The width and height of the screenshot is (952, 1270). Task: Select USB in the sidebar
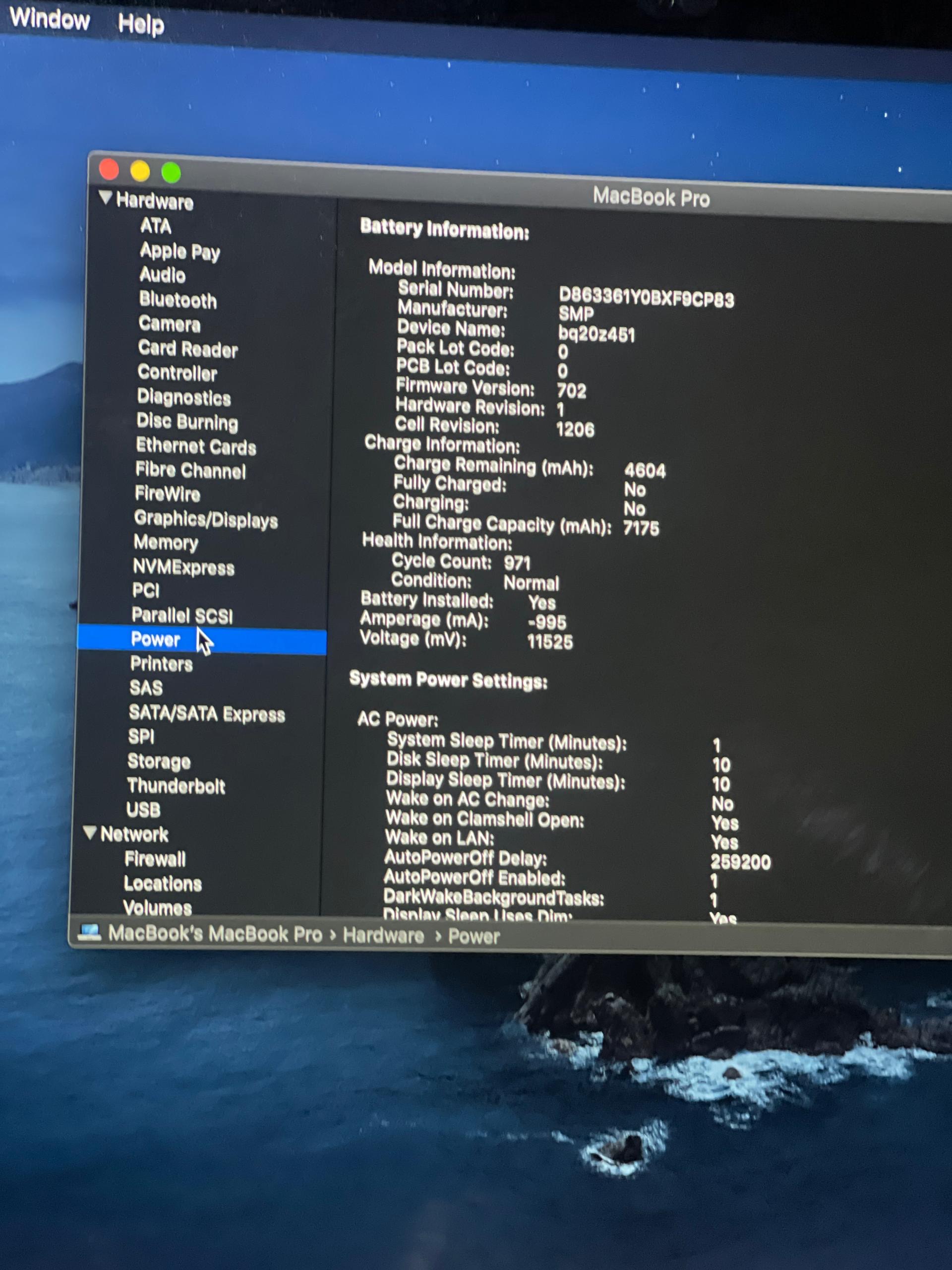(143, 810)
